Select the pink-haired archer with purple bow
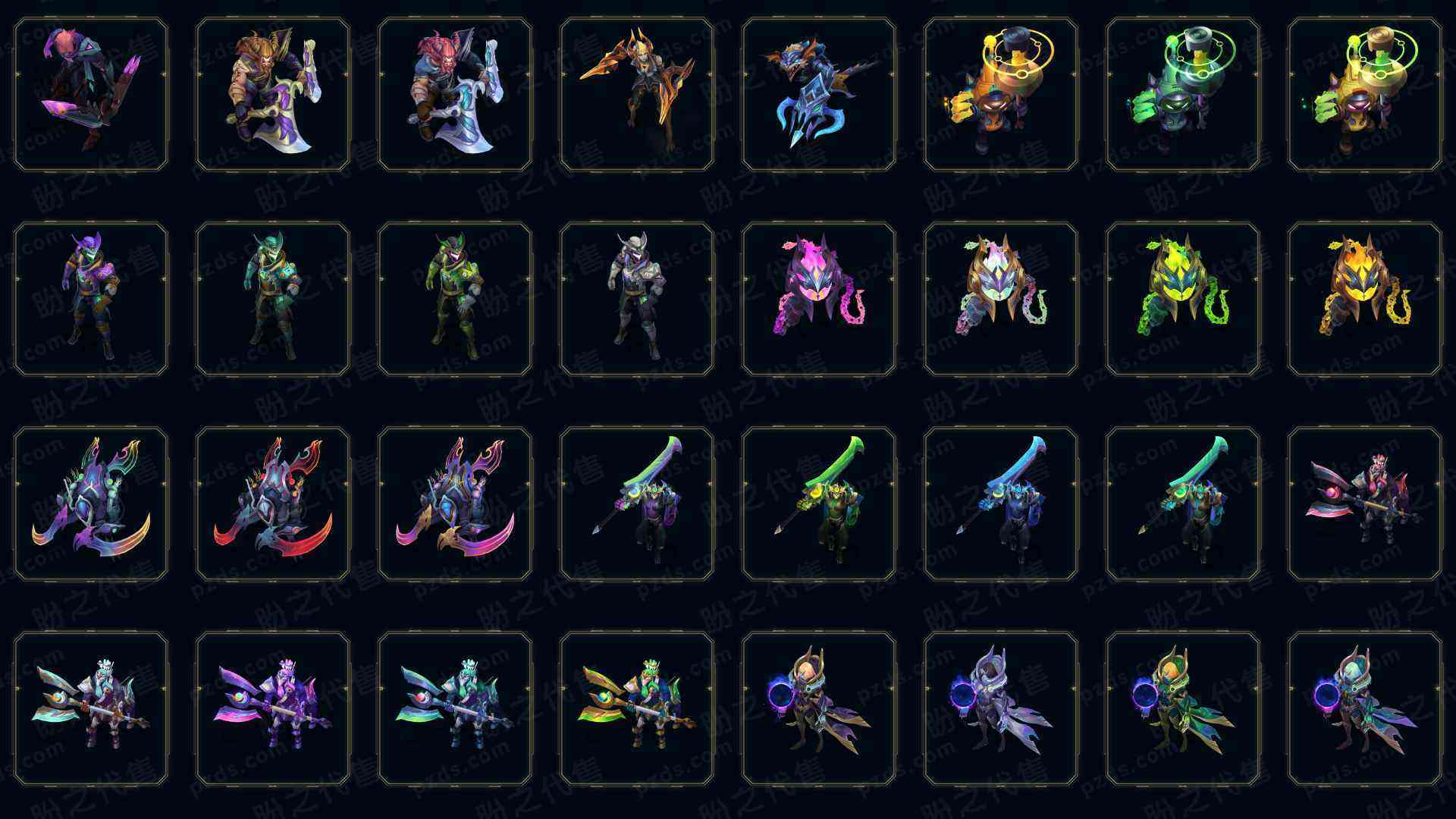 (91, 95)
